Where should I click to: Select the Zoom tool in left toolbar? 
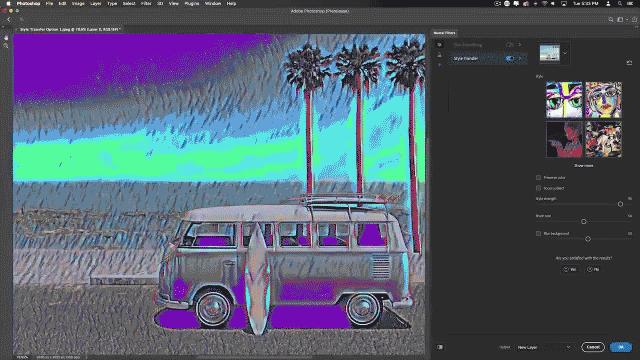(6, 46)
